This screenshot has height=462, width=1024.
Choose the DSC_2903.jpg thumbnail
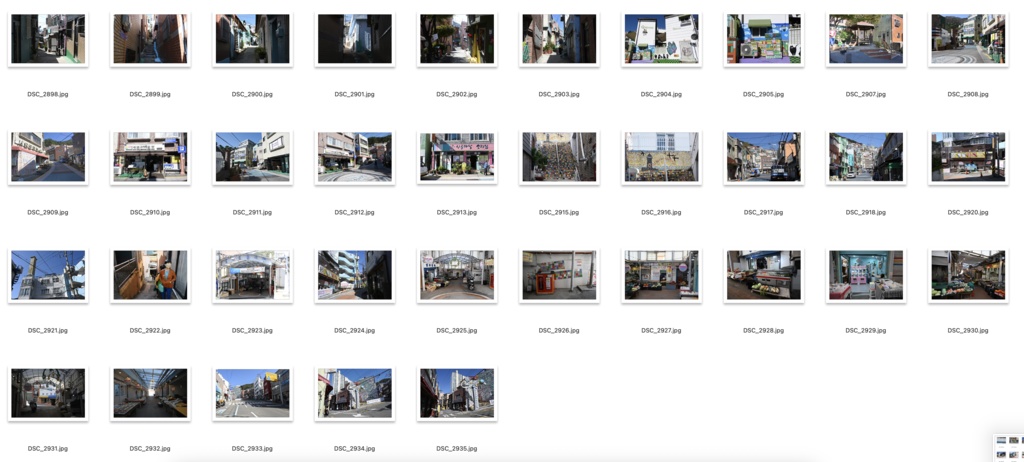click(x=559, y=39)
